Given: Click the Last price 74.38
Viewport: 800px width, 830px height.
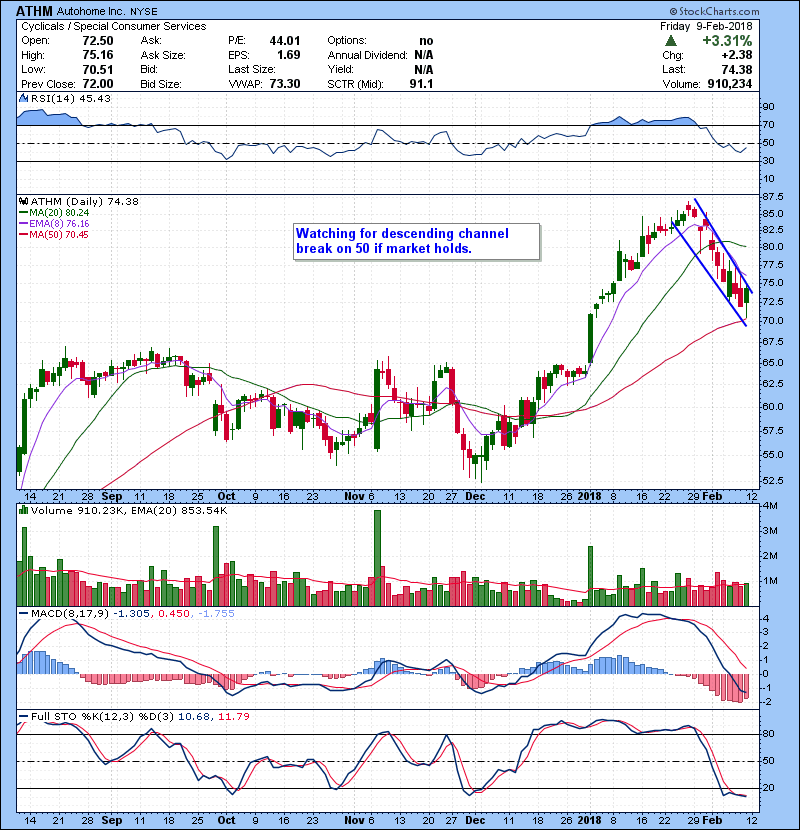Looking at the screenshot, I should click(736, 69).
